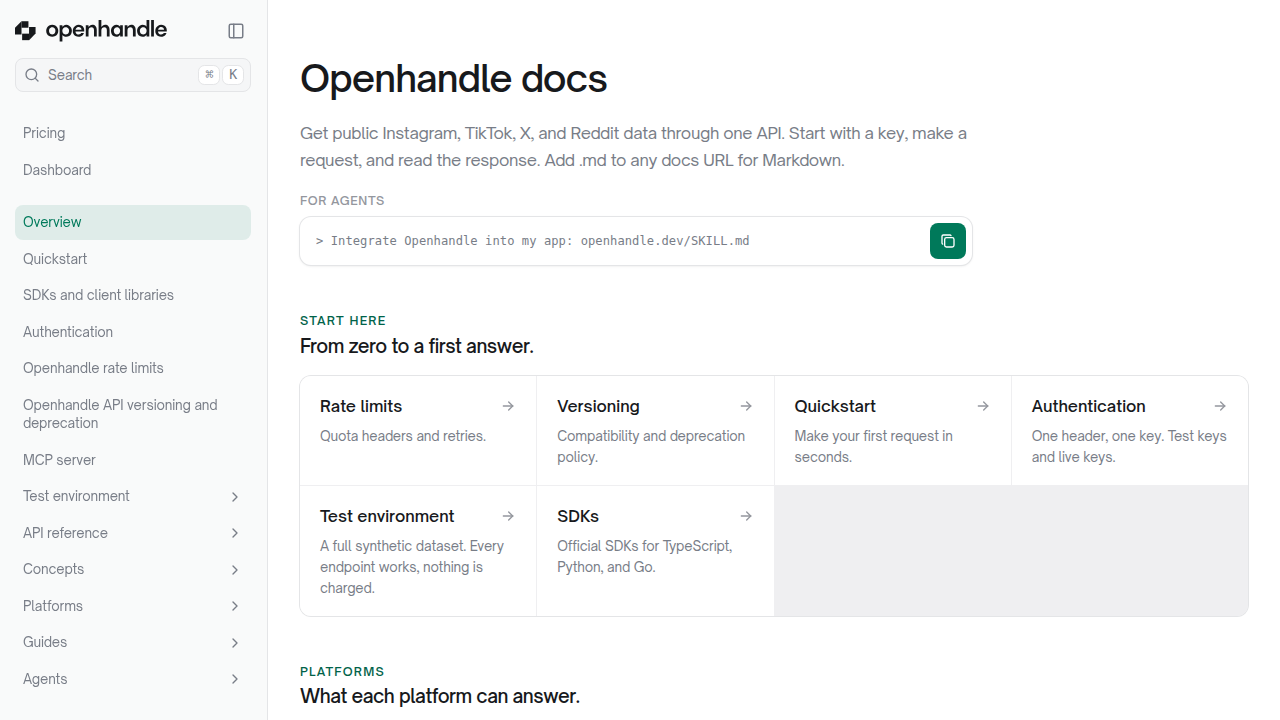Click the "What each platform can answer." heading
1280x720 pixels.
pos(440,696)
